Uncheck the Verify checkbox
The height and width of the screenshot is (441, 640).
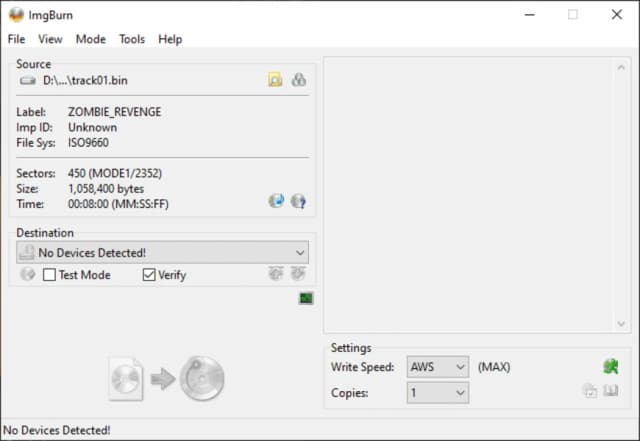[149, 274]
